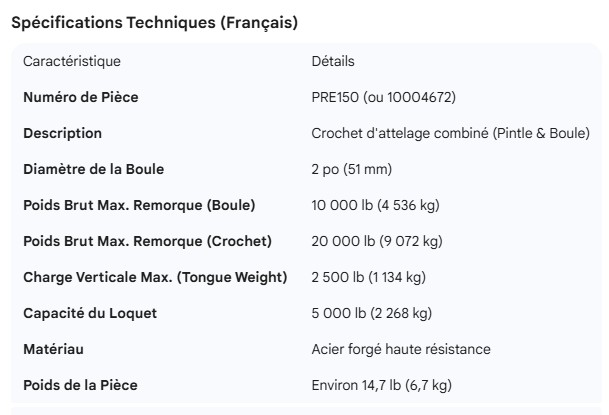609x415 pixels.
Task: Select the 2 500 lb (1 134 kg) value
Action: pos(369,277)
